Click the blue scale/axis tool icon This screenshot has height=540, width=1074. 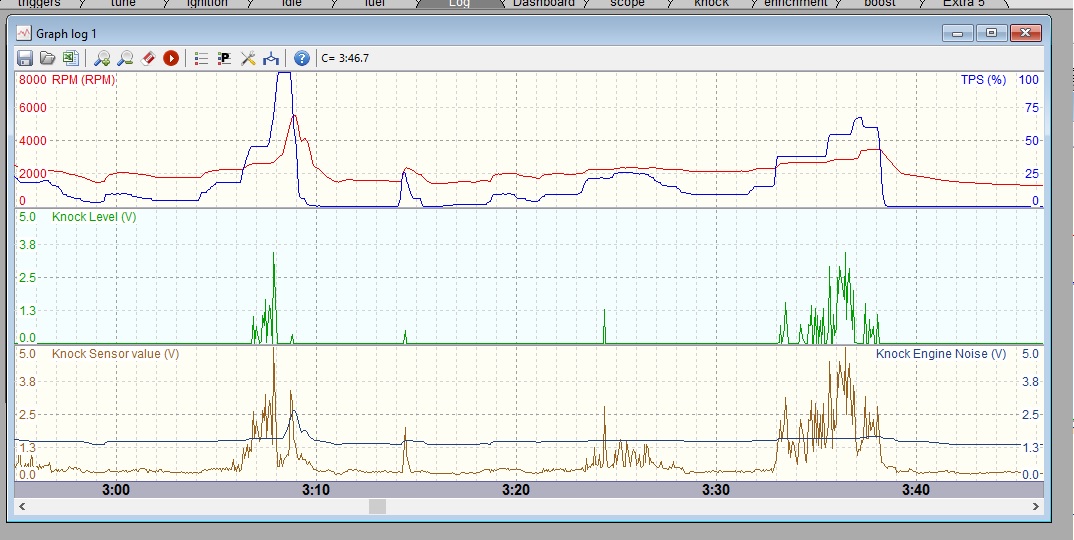click(271, 58)
